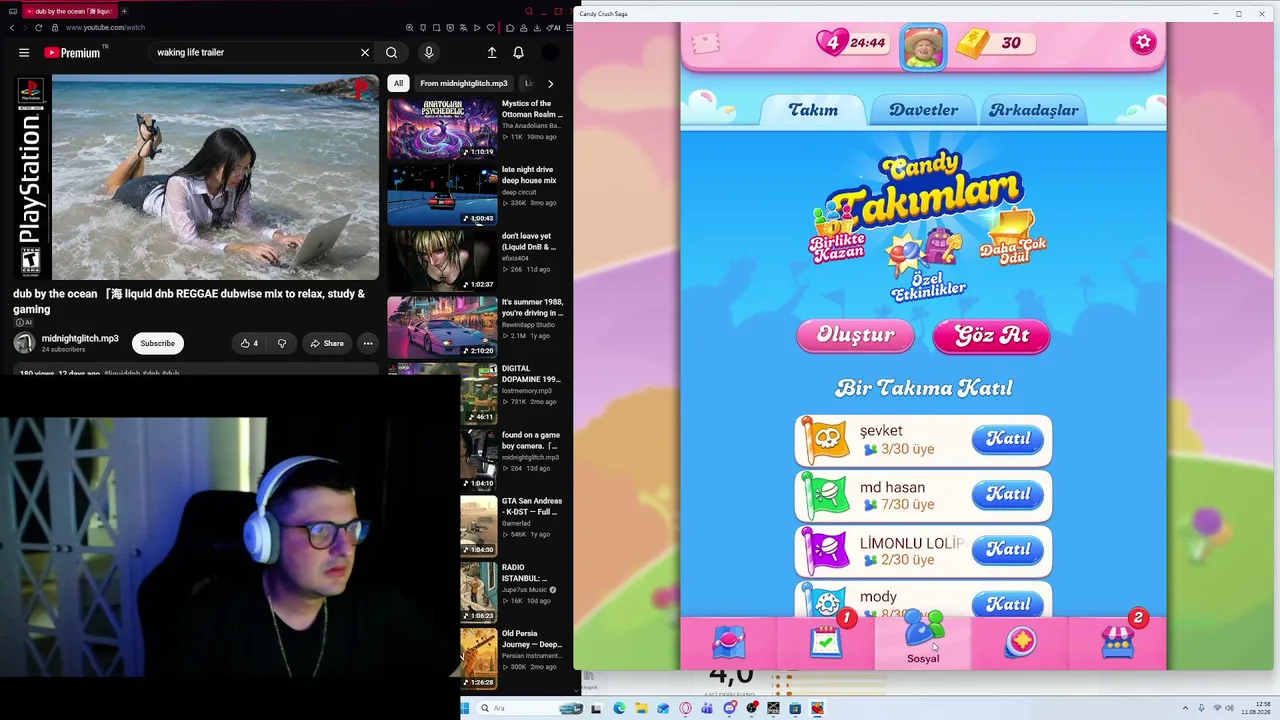Open the candy badge bottom icon
This screenshot has width=1280, height=720.
click(1020, 643)
